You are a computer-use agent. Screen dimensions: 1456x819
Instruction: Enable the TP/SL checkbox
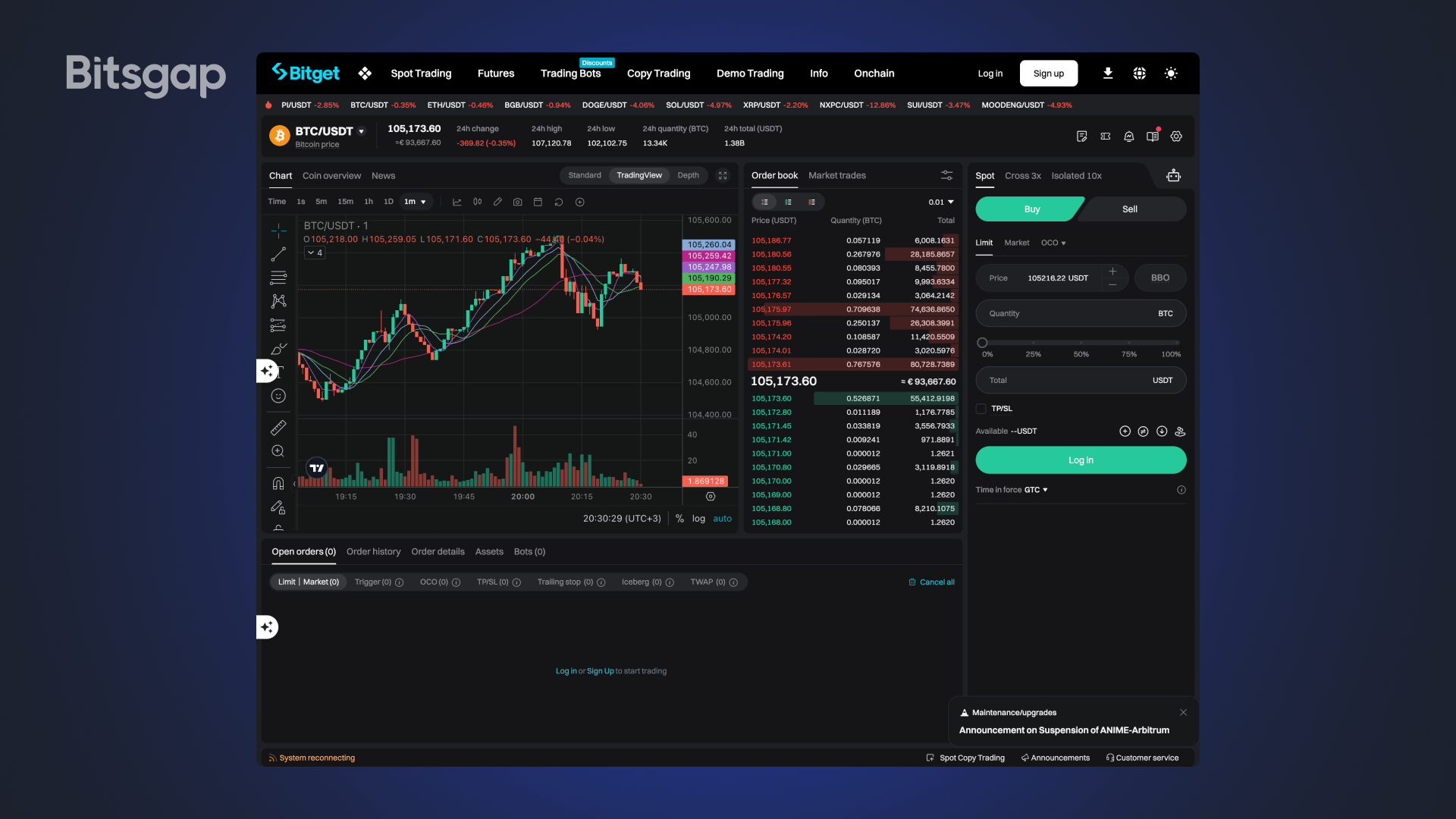click(981, 409)
